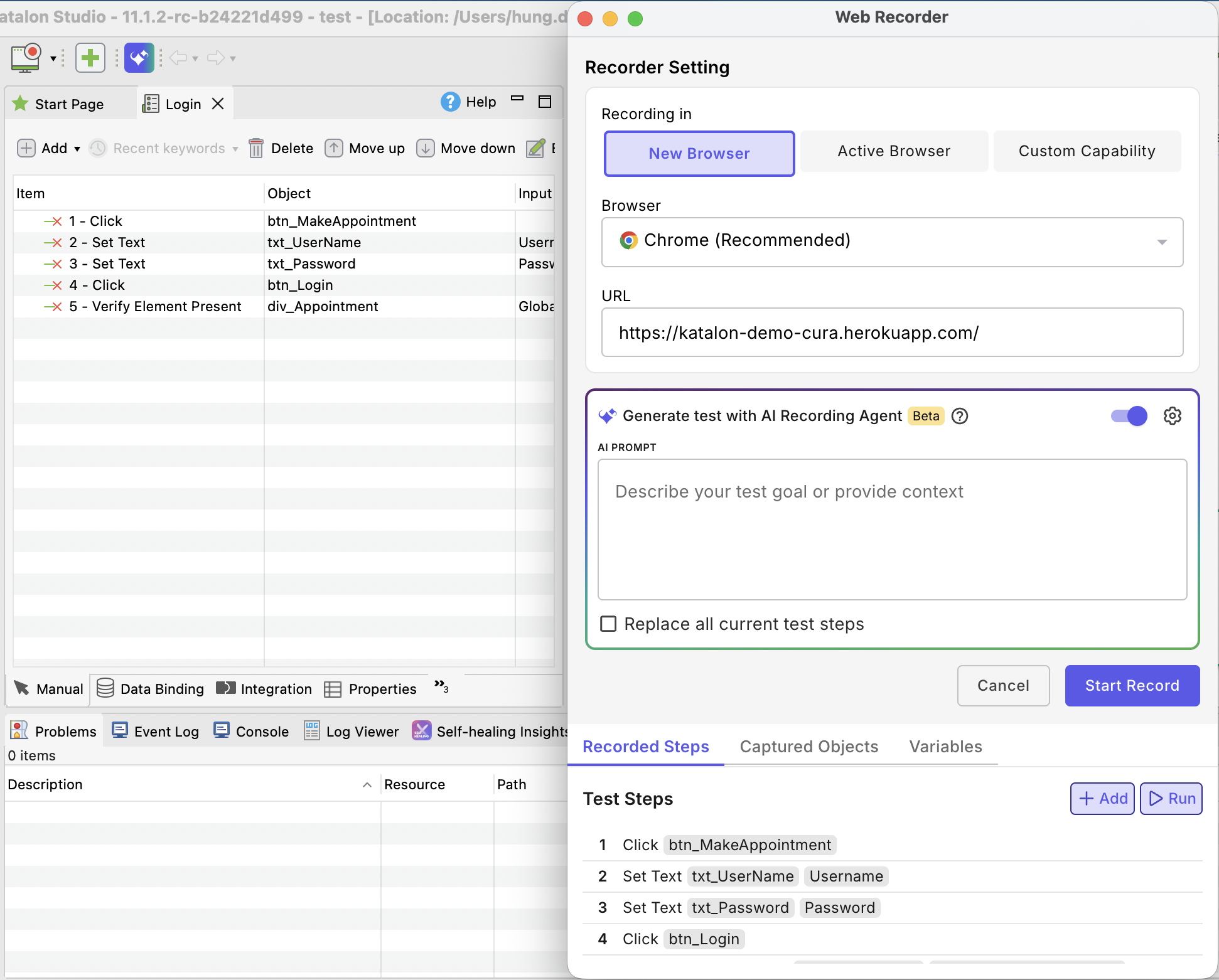
Task: Open Self-healing Insights panel icon
Action: coord(421,730)
